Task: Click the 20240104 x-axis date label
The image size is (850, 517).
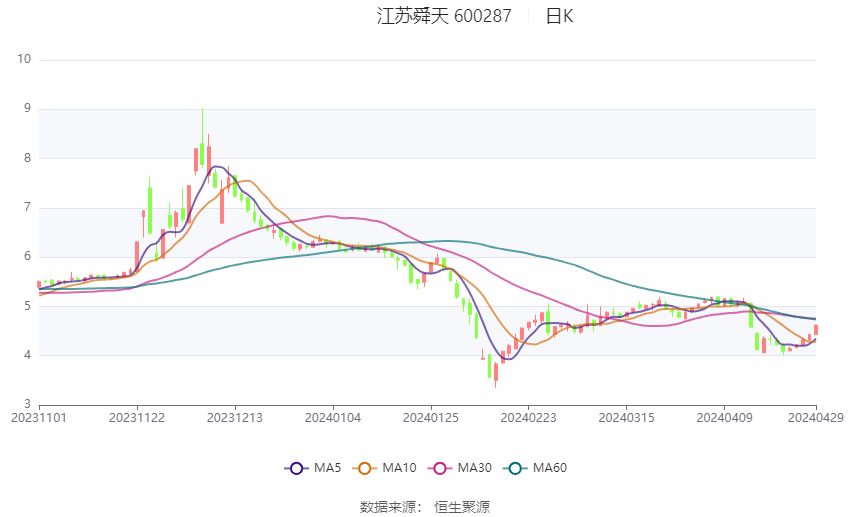Action: click(333, 418)
